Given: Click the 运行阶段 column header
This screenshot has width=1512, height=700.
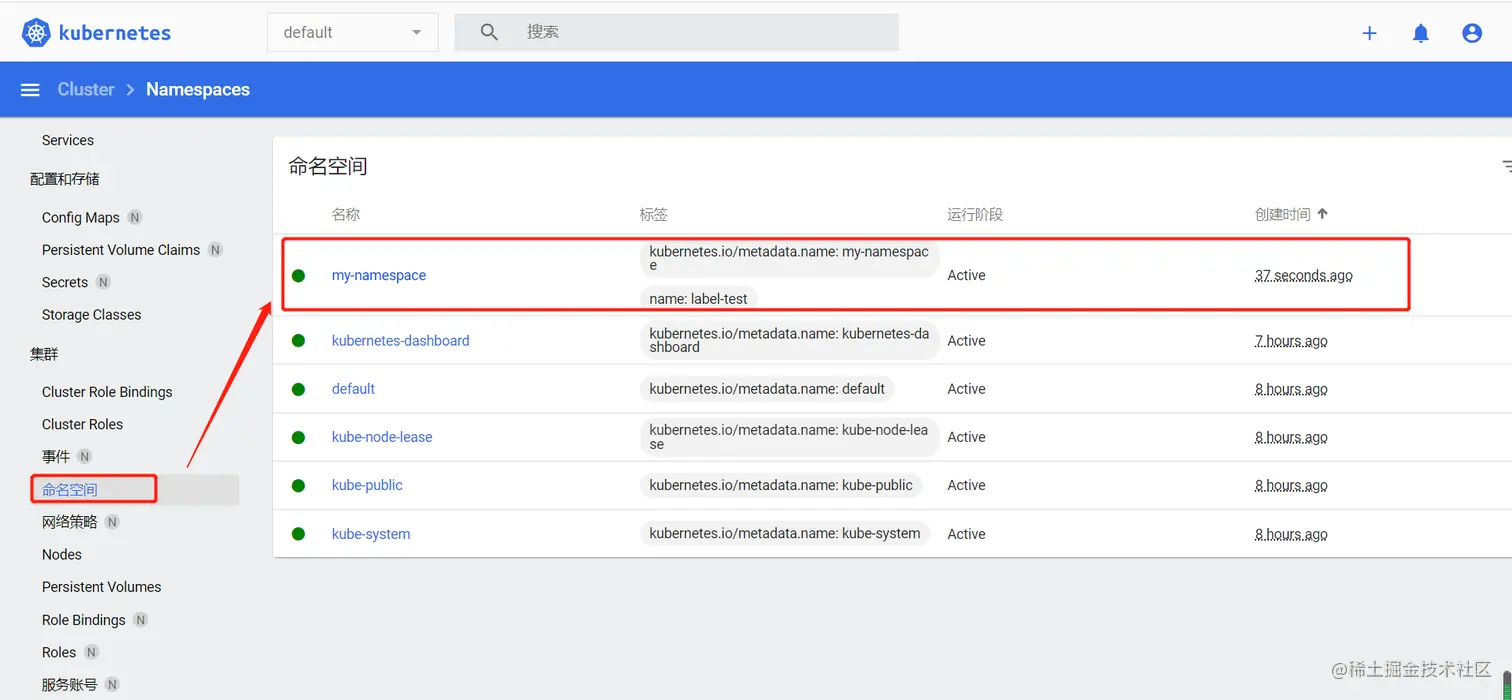Looking at the screenshot, I should tap(975, 215).
